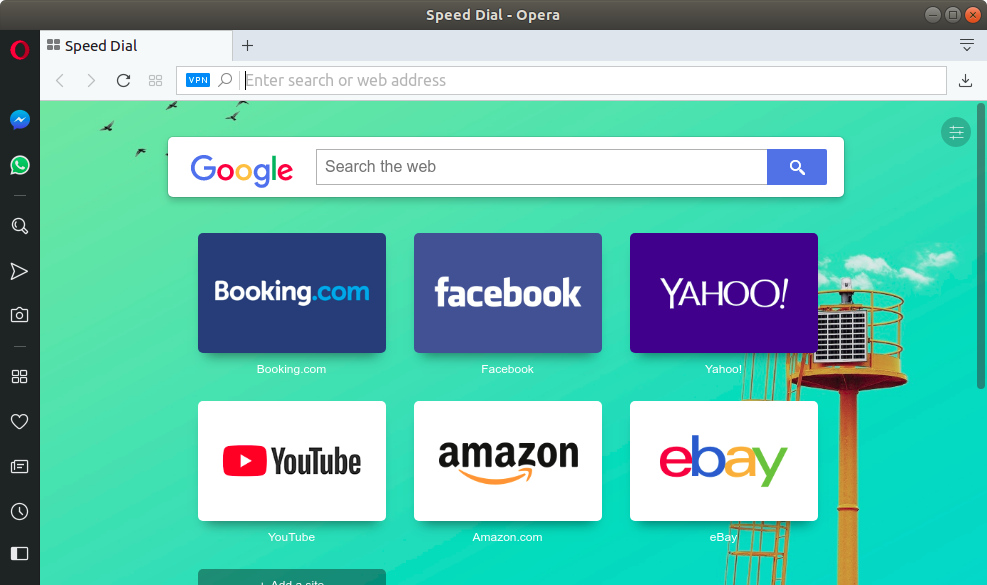The image size is (987, 585).
Task: Open Facebook Messenger in the sidebar
Action: click(x=20, y=120)
